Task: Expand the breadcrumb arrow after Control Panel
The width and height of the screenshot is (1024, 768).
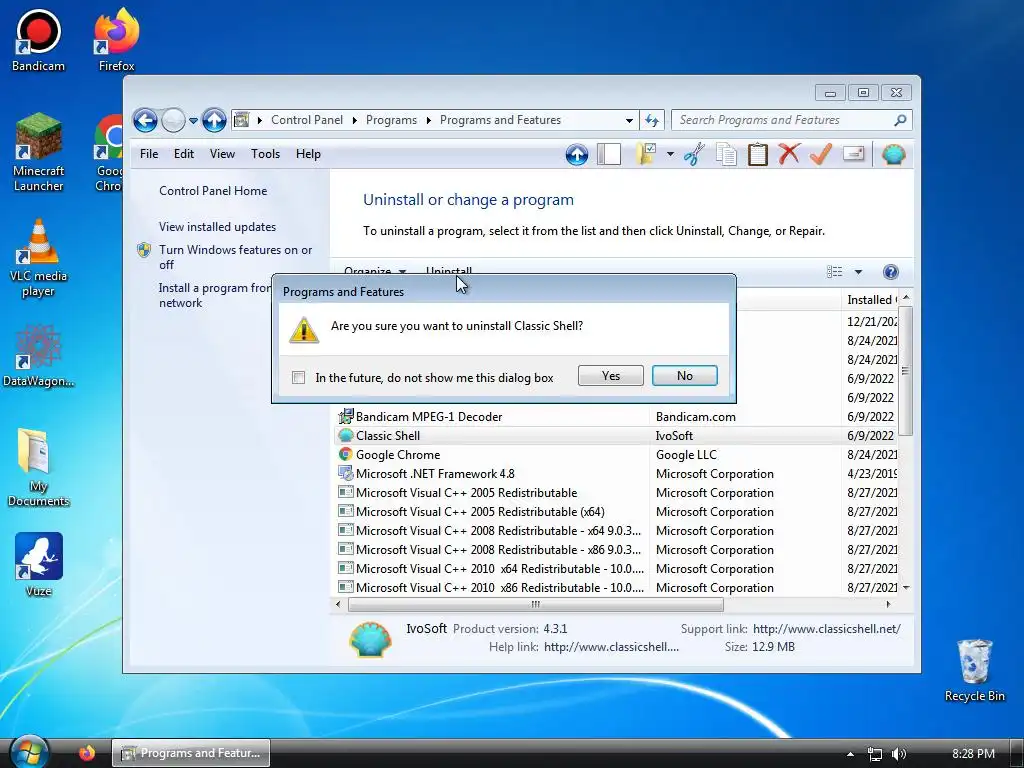Action: tap(355, 120)
